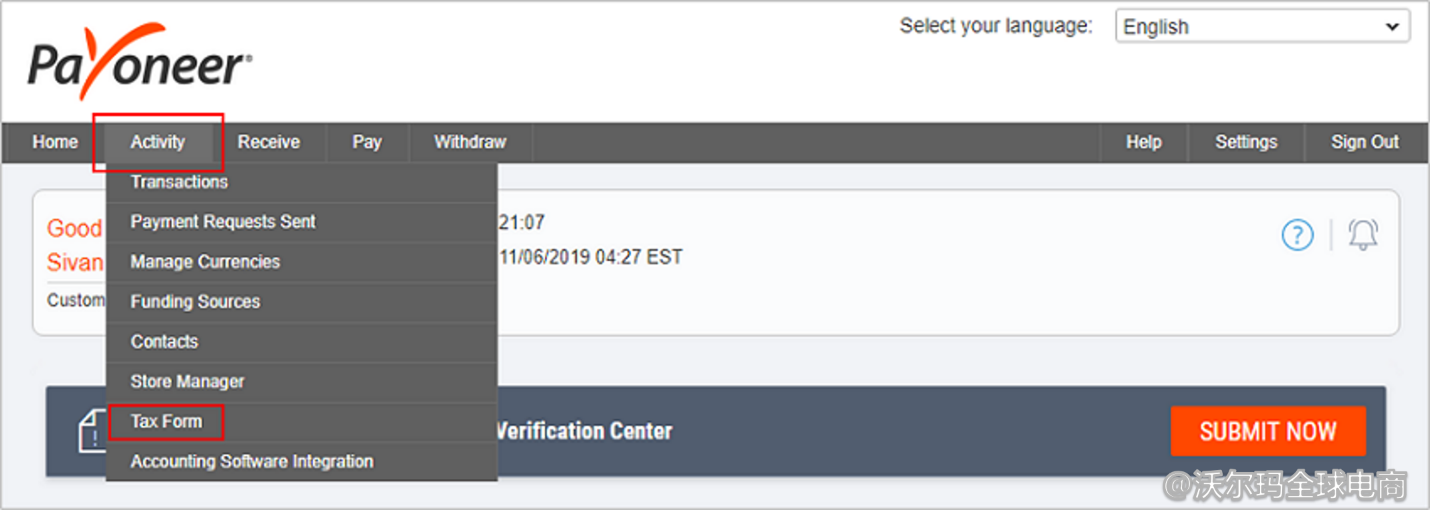Open the language selection dropdown
This screenshot has height=510, width=1430.
[1261, 27]
